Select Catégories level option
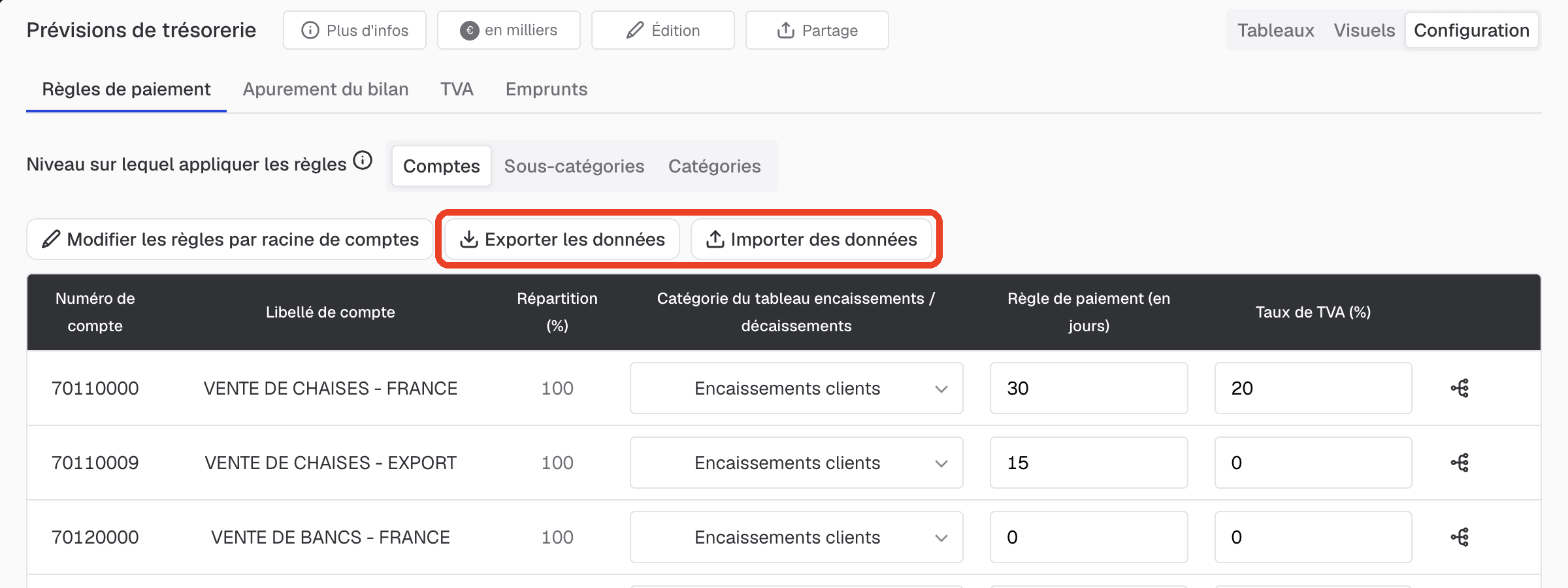 click(x=714, y=166)
